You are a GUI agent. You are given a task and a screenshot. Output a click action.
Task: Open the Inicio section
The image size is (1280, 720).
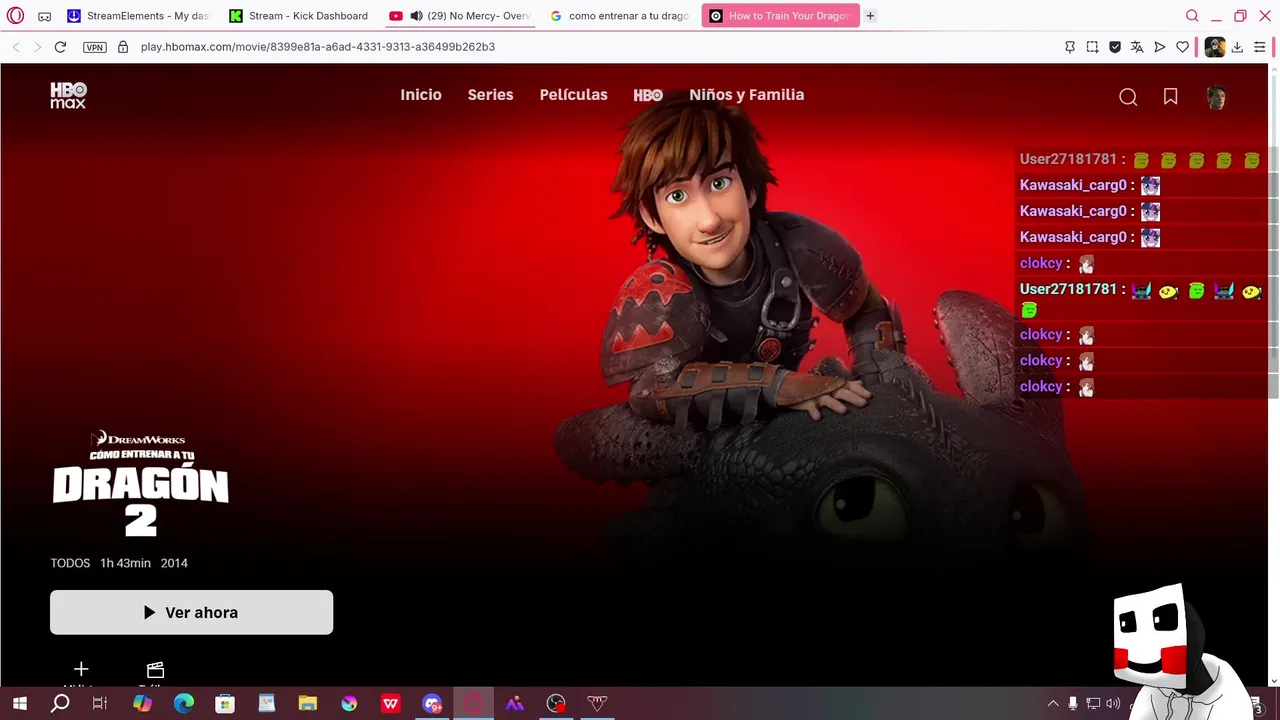(421, 95)
